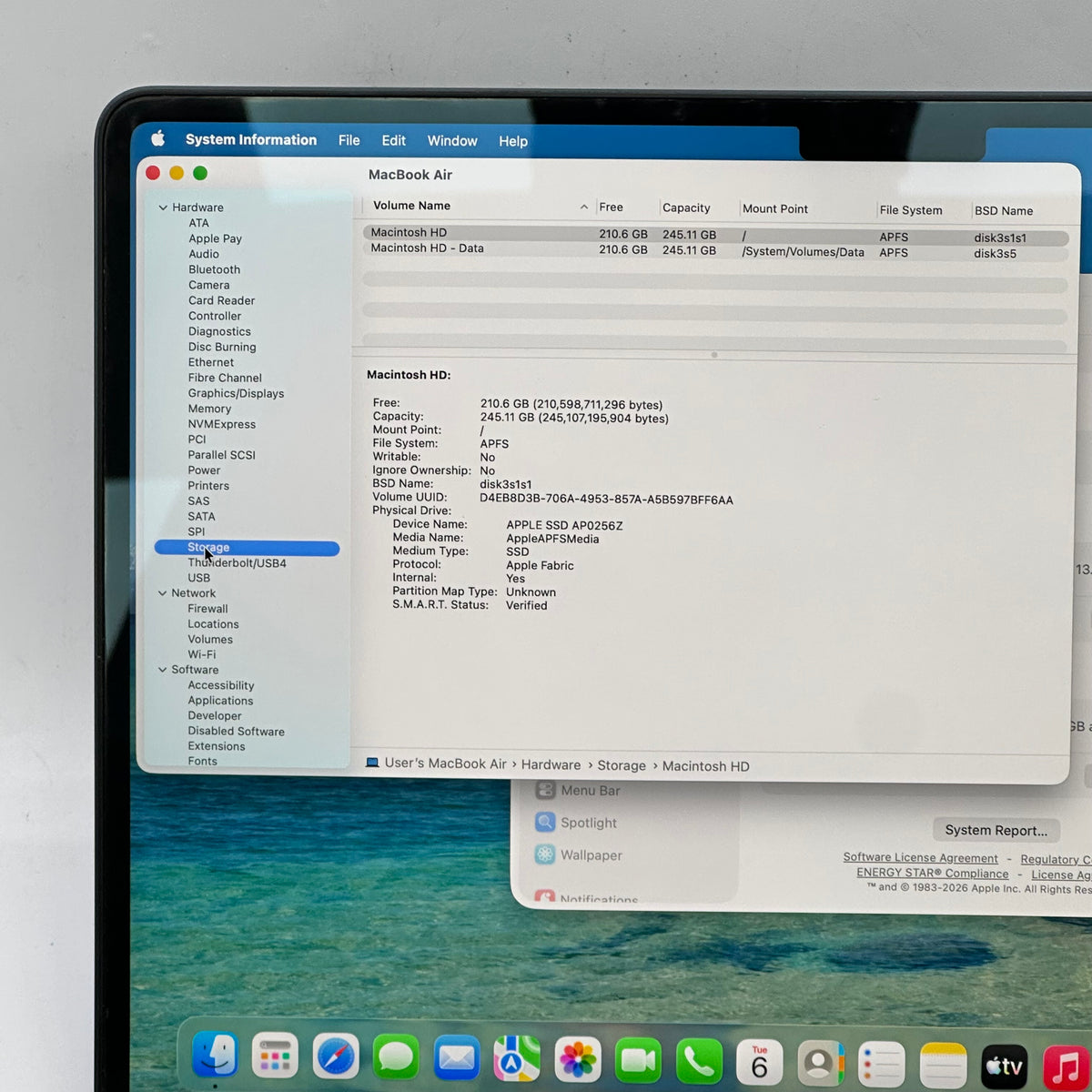Screen dimensions: 1092x1092
Task: Select Disabled Software in sidebar
Action: (236, 732)
